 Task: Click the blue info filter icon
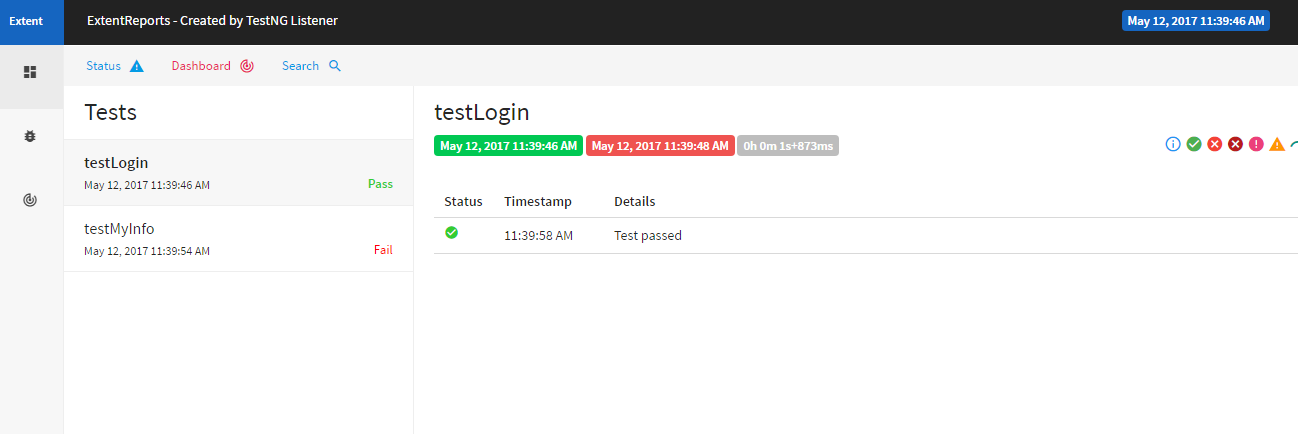tap(1173, 144)
